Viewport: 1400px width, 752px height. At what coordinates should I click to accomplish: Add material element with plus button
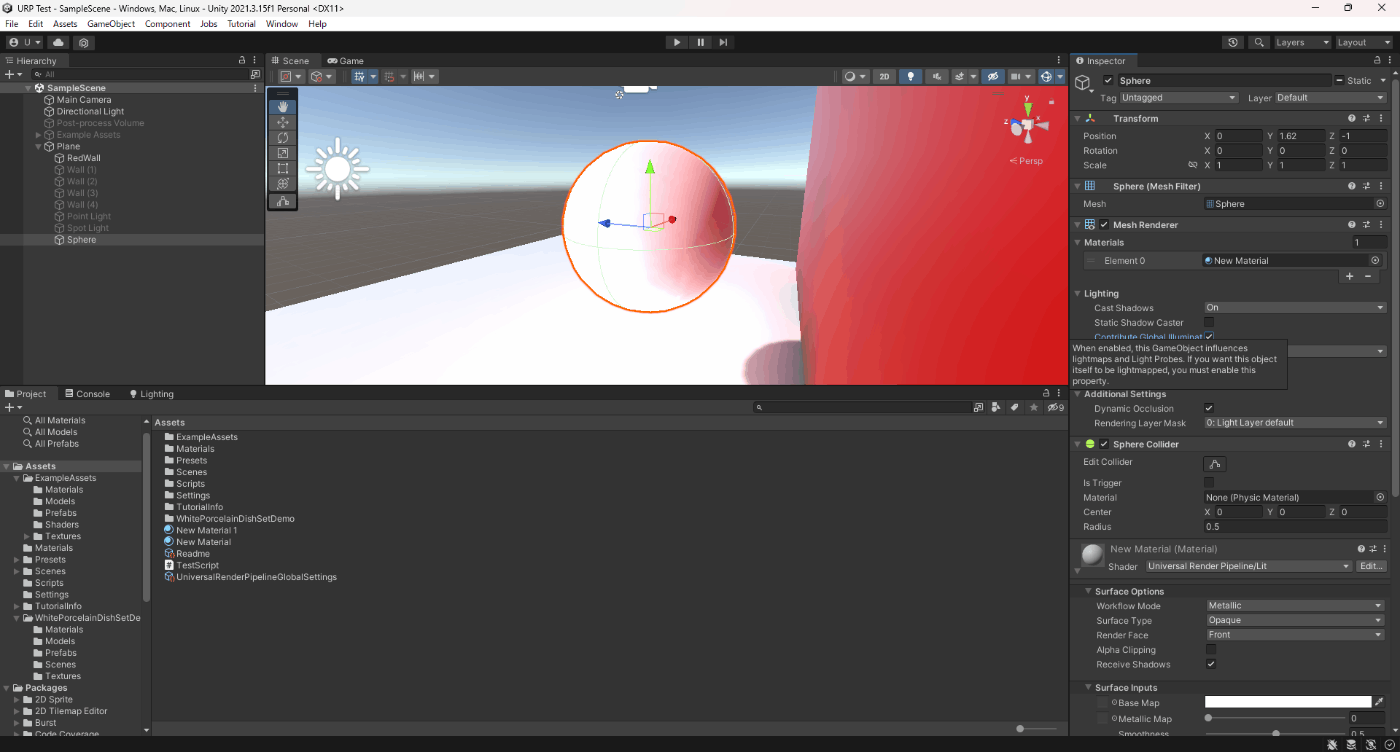tap(1349, 276)
